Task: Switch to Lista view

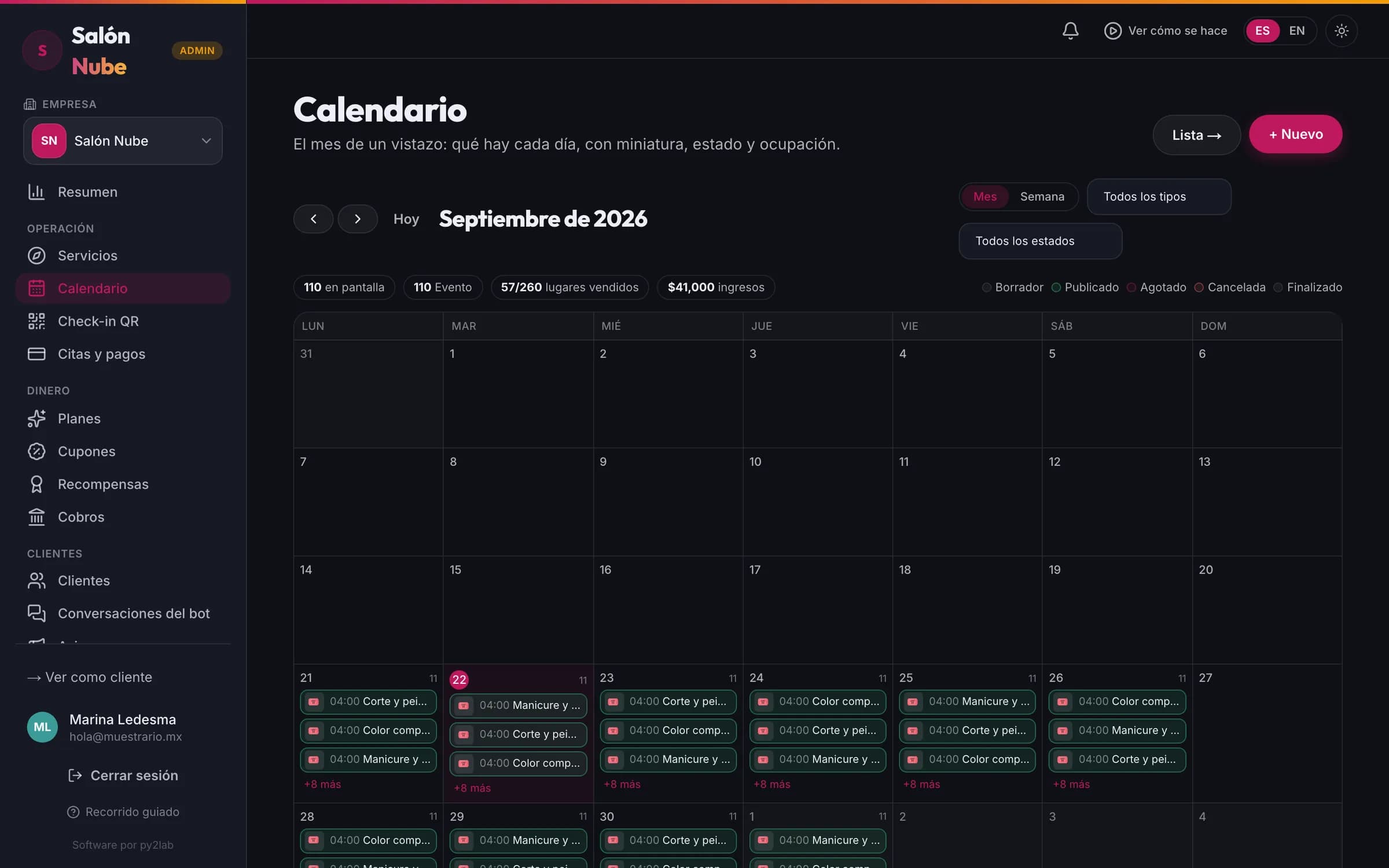Action: point(1196,135)
